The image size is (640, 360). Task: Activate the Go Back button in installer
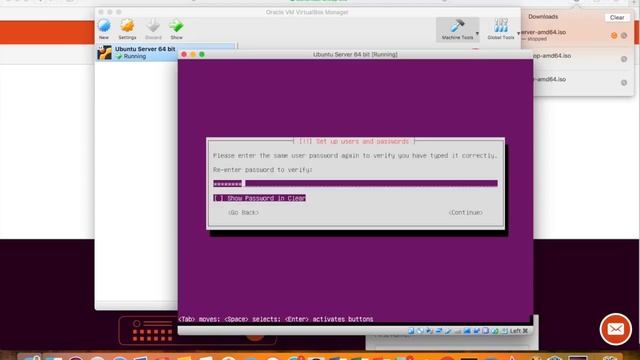pyautogui.click(x=243, y=212)
